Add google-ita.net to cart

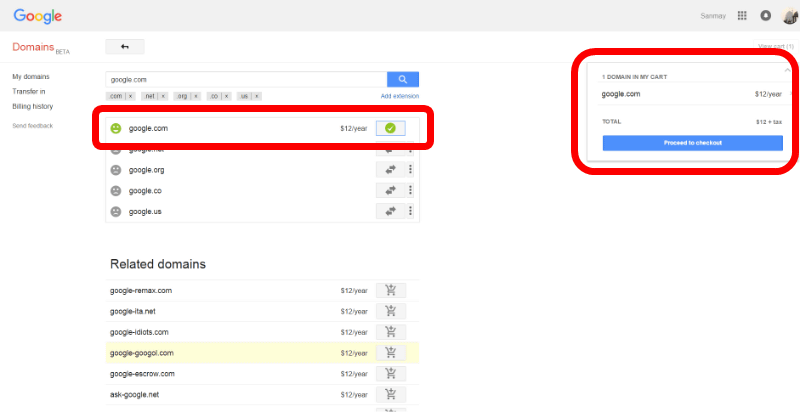pyautogui.click(x=391, y=311)
